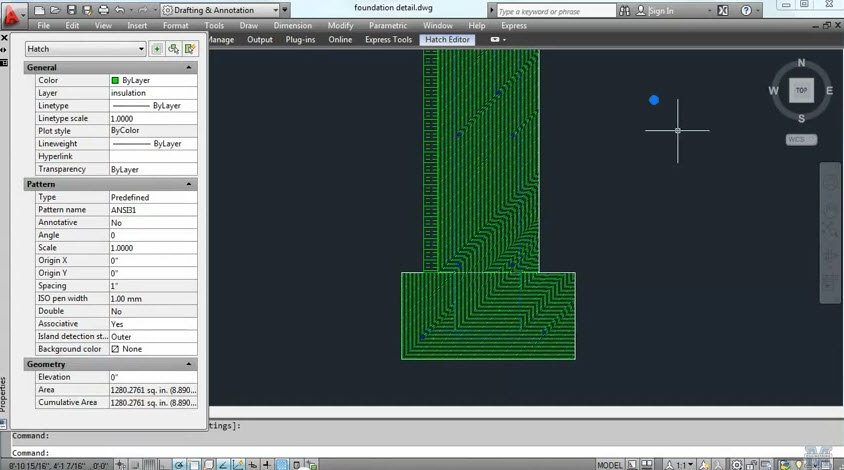Click the ANSI31 Pattern name value
Screen dimensions: 844x470
tap(153, 210)
